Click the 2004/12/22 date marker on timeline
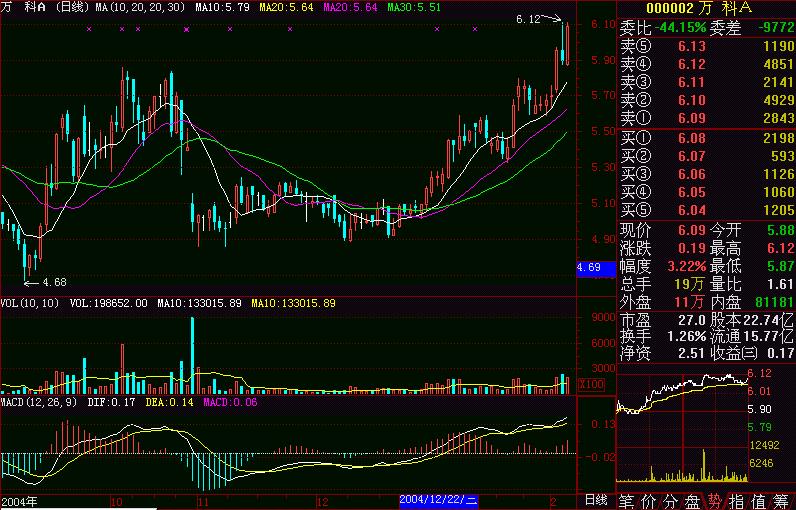Viewport: 796px width, 510px height. click(439, 499)
